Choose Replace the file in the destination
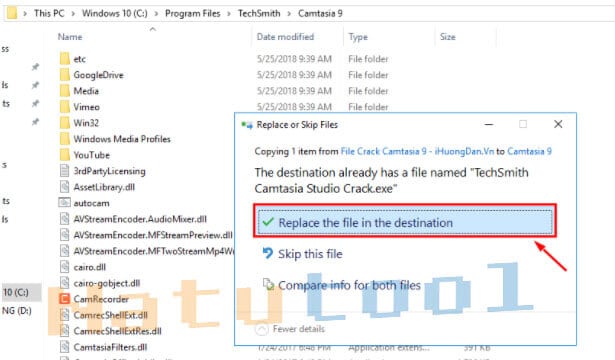This screenshot has width=615, height=360. click(405, 222)
